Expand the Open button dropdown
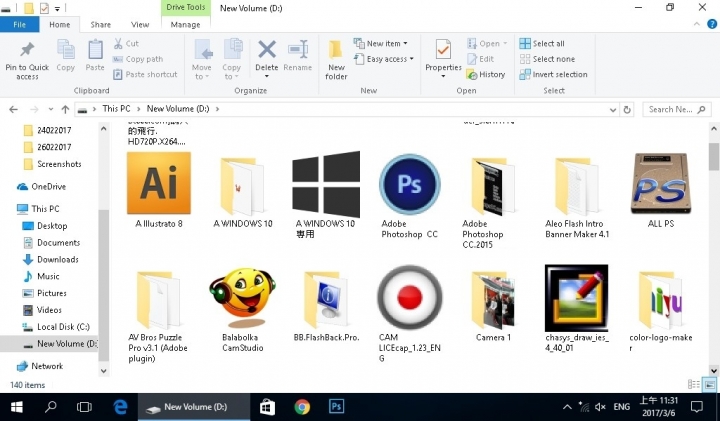 point(505,44)
